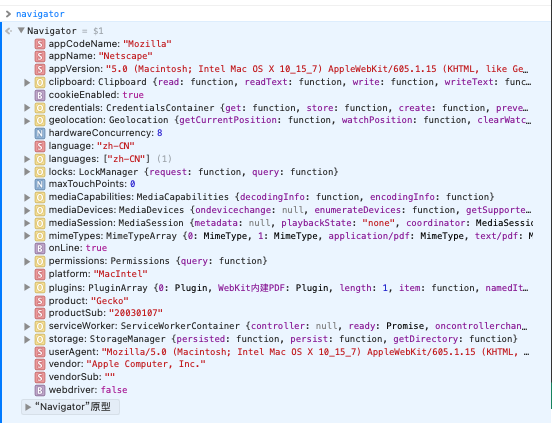Expand the credentials property
Viewport: 552px width, 423px height.
pos(27,108)
